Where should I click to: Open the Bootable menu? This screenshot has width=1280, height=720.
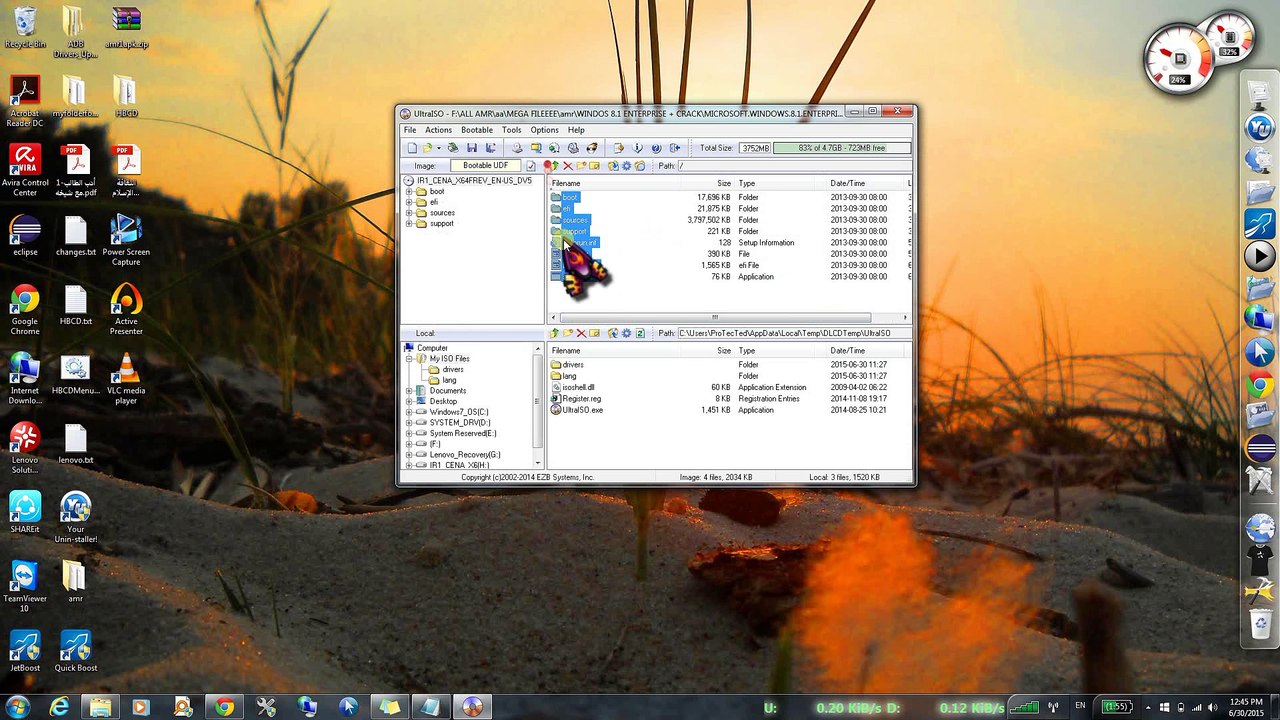(x=477, y=130)
